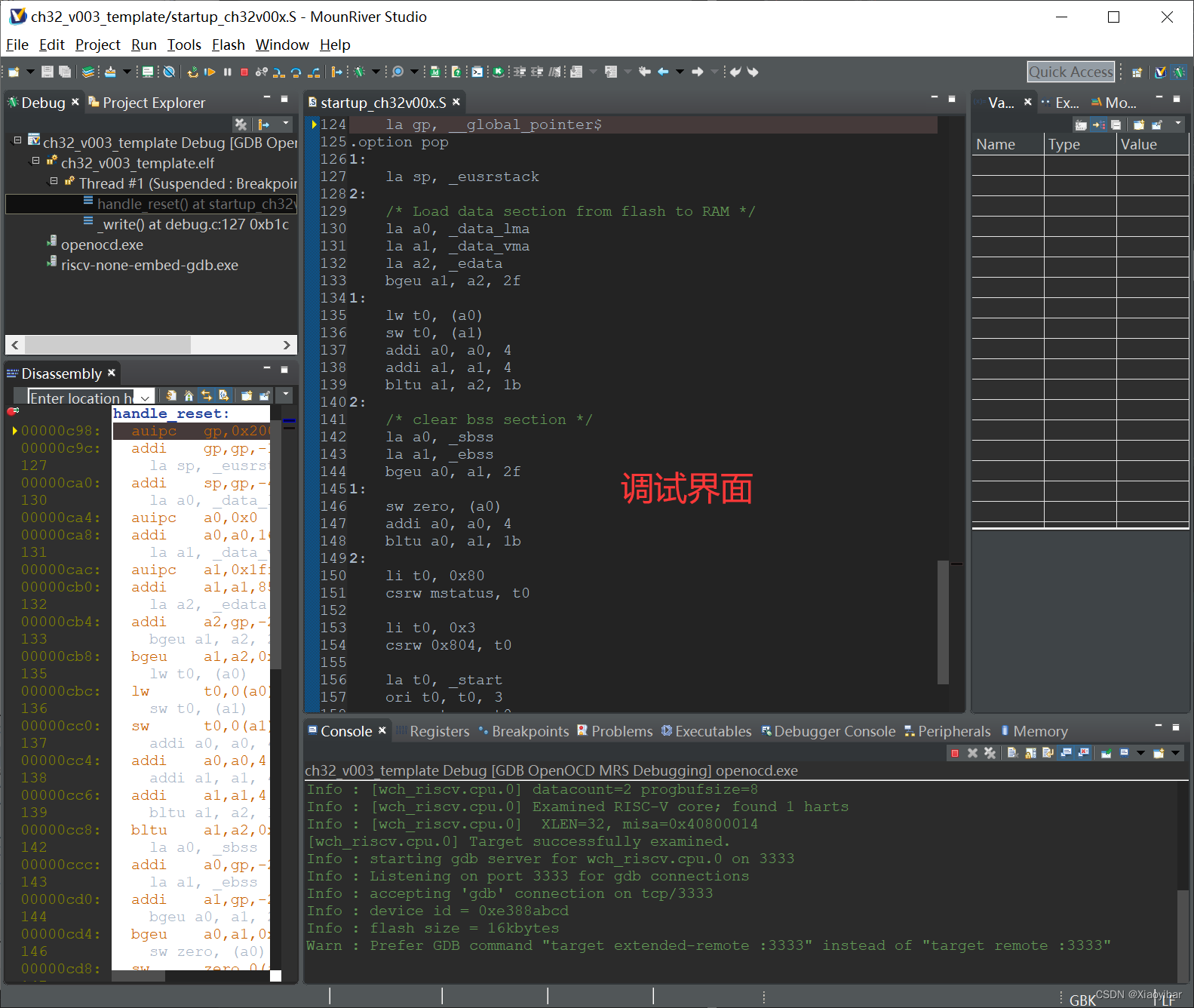Click the Skip All Breakpoints icon
Screen dimensions: 1194x1008
169,72
